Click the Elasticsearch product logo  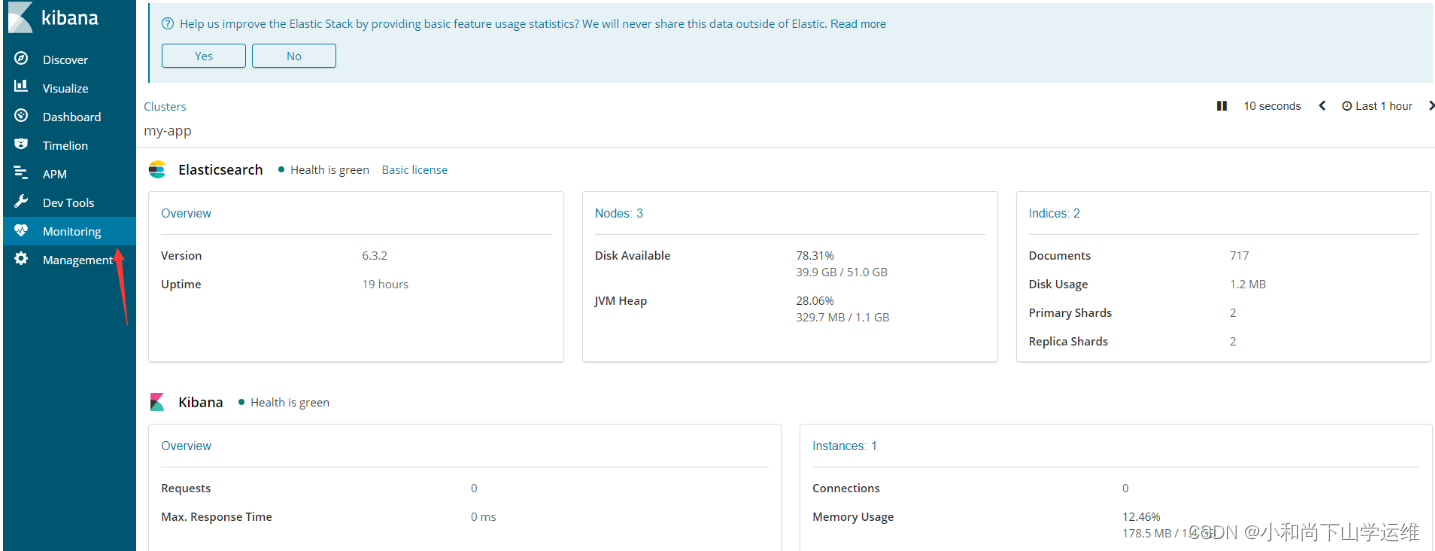point(157,170)
